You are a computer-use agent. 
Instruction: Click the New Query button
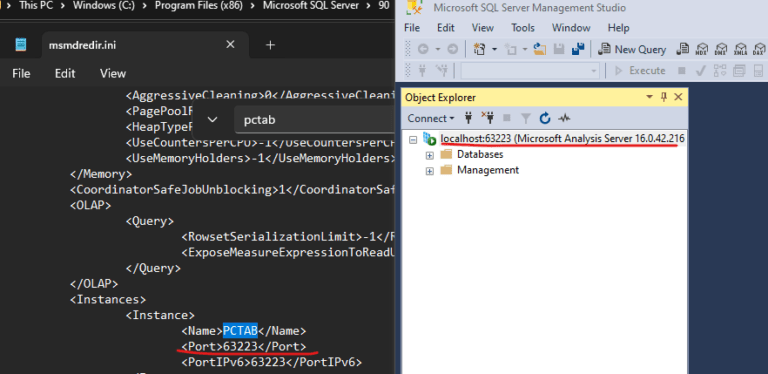tap(632, 49)
